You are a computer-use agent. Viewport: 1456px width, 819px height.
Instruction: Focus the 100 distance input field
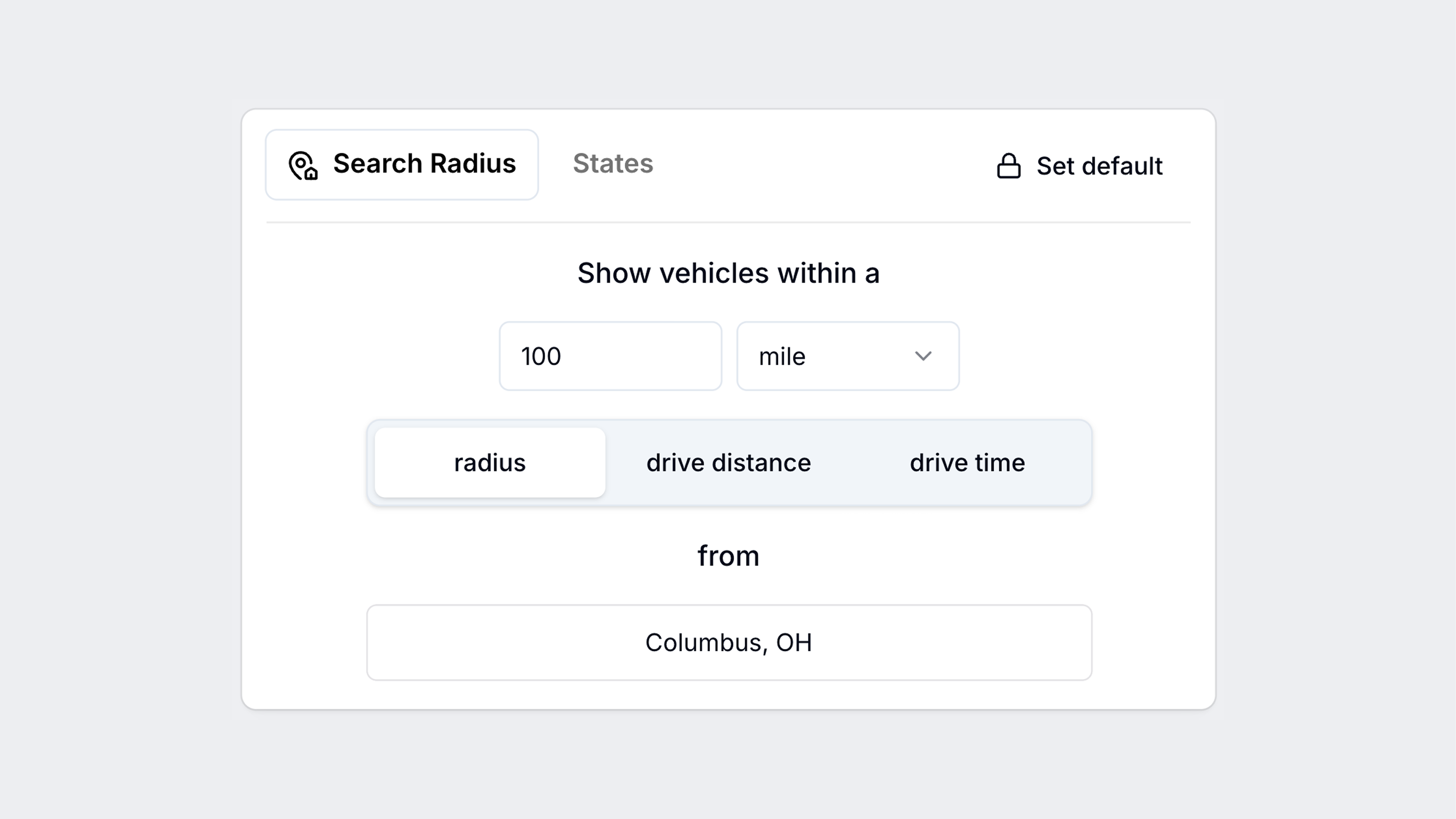[610, 356]
